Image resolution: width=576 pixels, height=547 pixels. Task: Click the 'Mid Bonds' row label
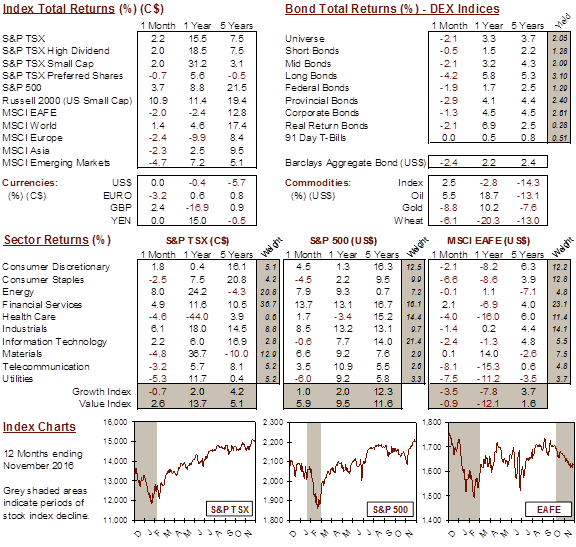(308, 64)
